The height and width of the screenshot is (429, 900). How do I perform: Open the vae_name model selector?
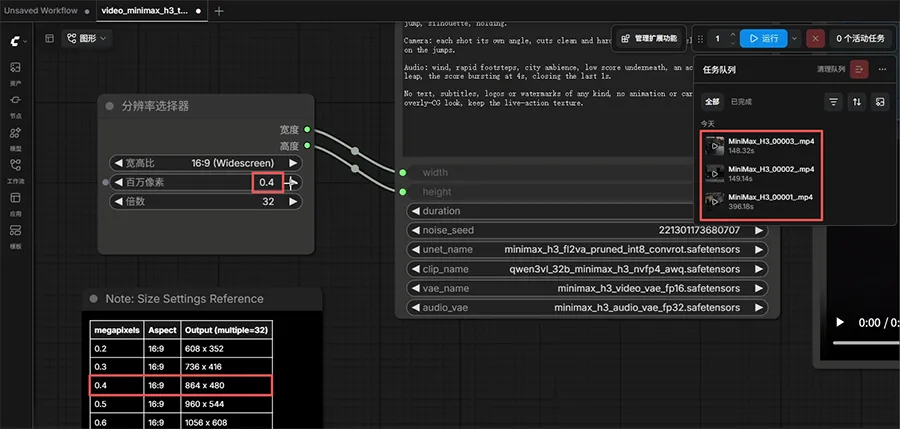(x=587, y=288)
